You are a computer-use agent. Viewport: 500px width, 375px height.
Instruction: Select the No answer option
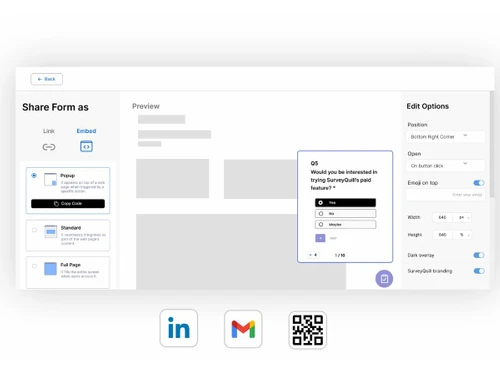tap(345, 214)
